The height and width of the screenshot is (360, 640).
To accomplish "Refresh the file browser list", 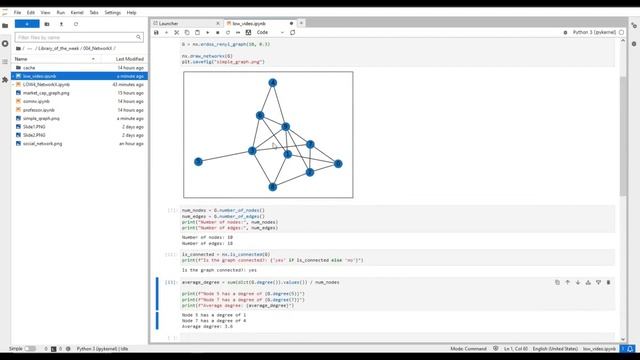I will [x=76, y=24].
